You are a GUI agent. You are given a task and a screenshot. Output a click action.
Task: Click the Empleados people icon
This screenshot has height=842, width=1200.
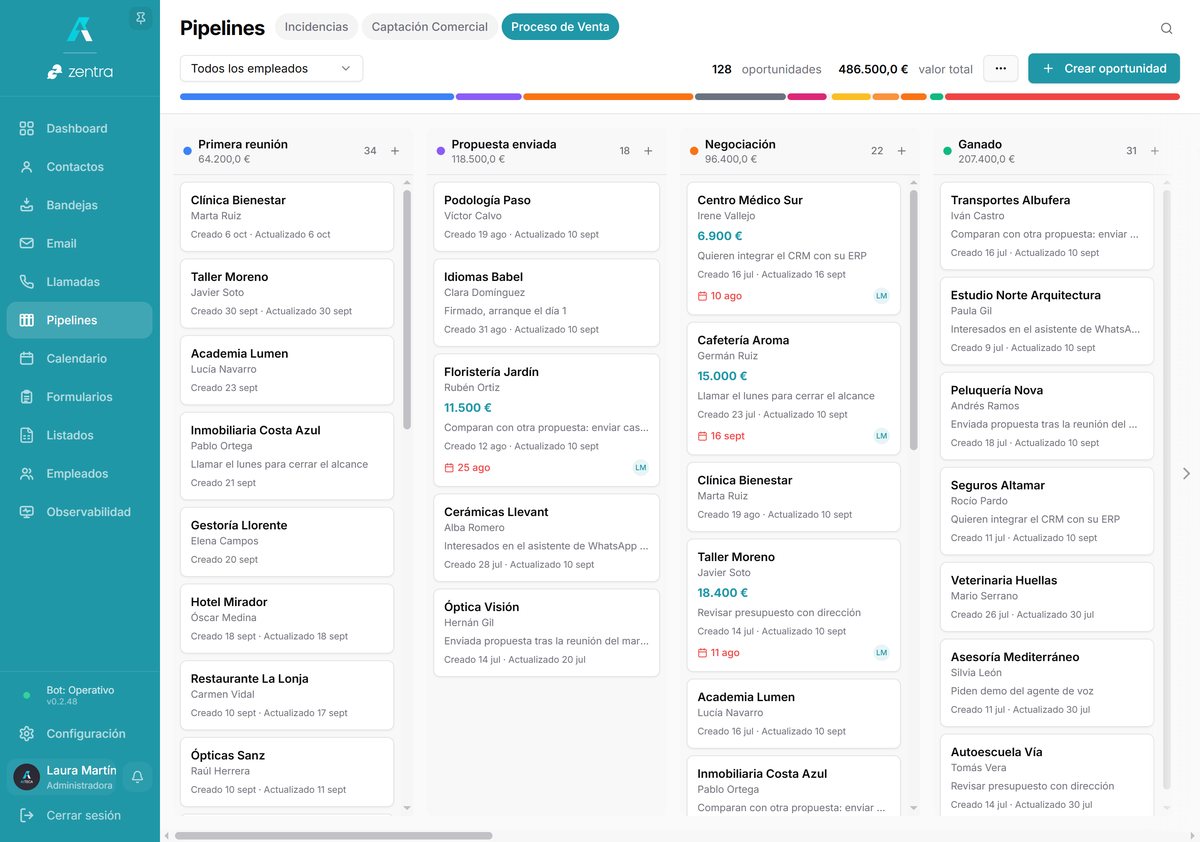click(27, 473)
